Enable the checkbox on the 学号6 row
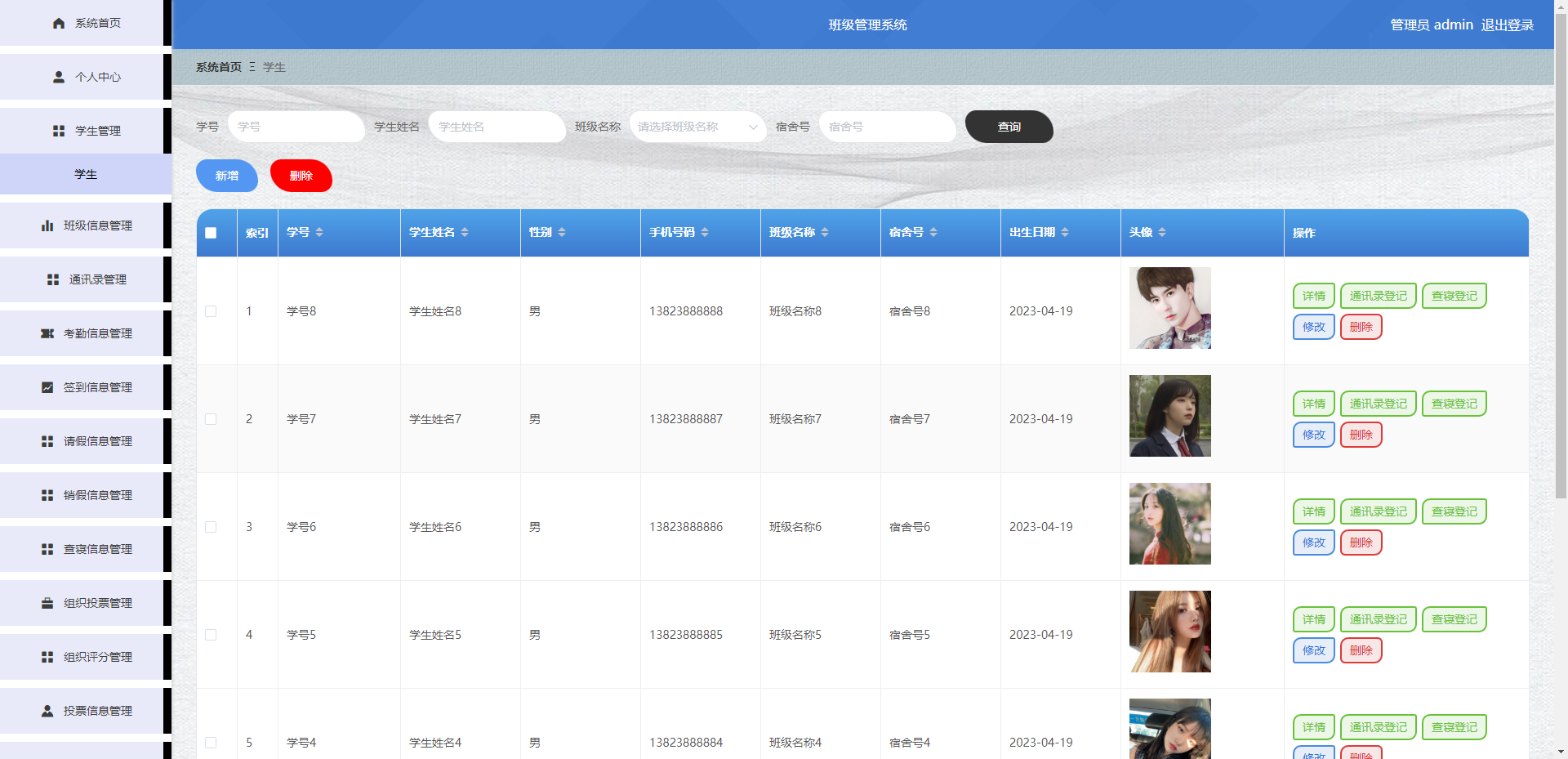The width and height of the screenshot is (1568, 759). coord(212,527)
